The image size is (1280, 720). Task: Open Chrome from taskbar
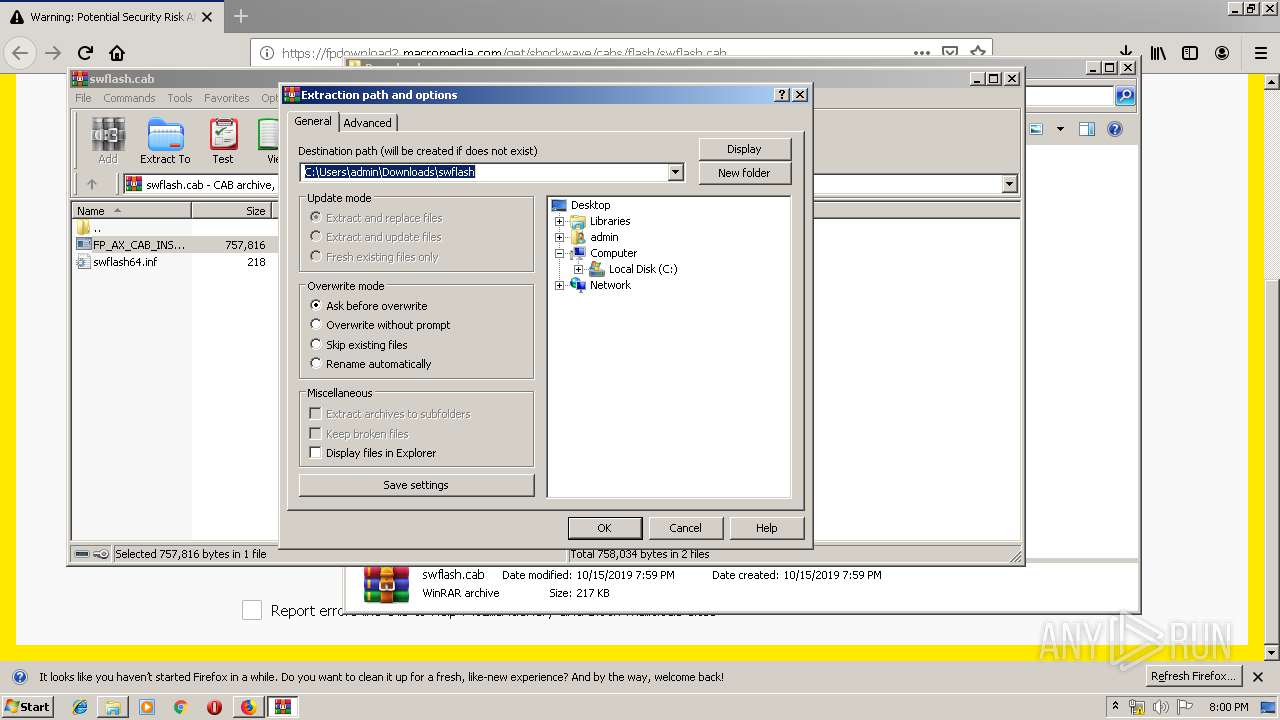point(180,707)
